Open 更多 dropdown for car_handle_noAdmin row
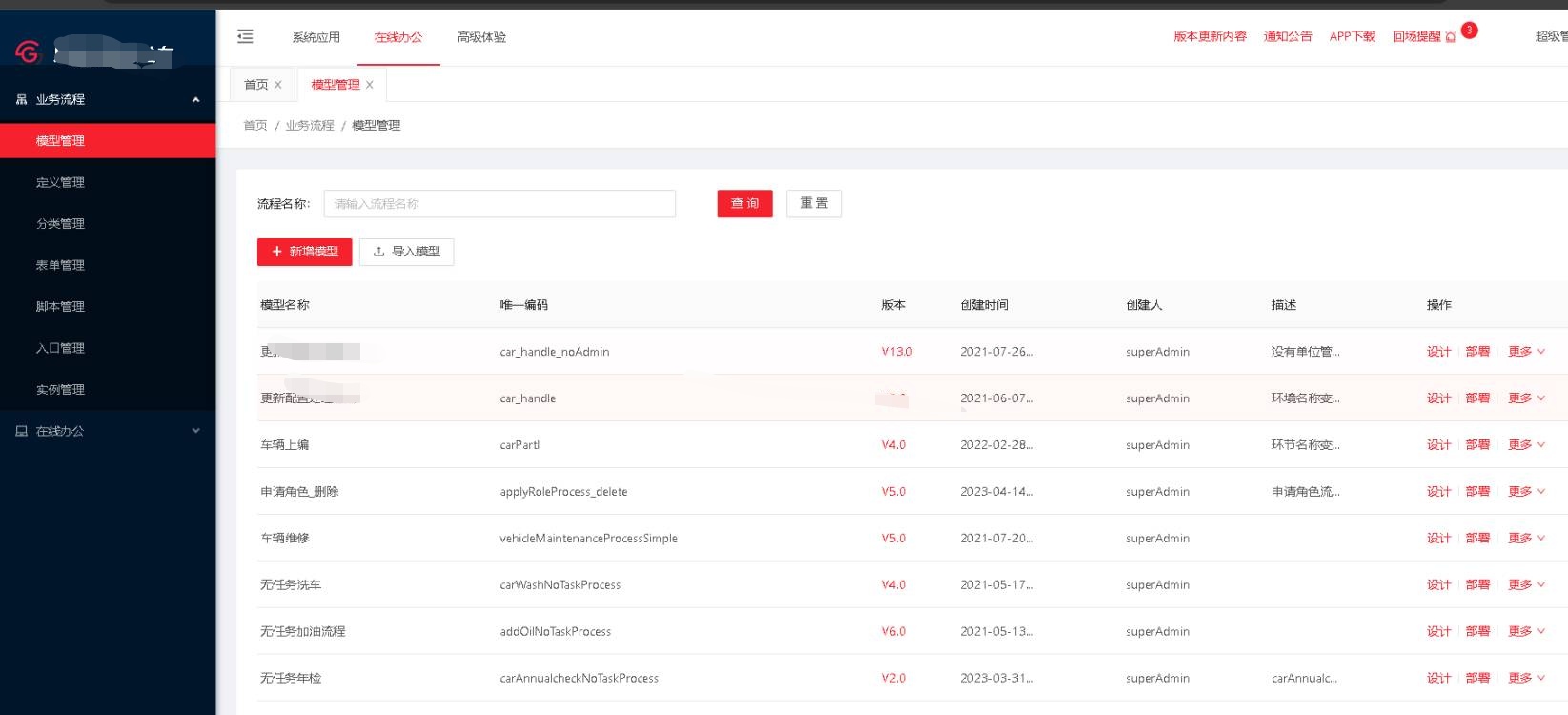Viewport: 1568px width, 715px height. [1526, 352]
